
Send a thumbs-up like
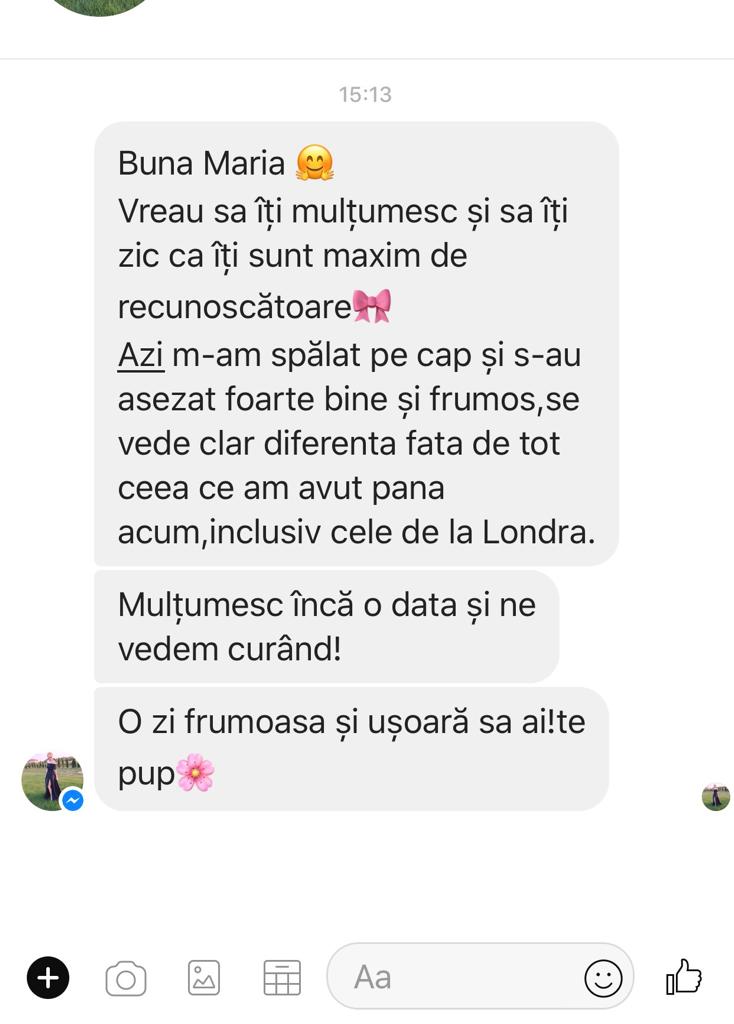[684, 977]
